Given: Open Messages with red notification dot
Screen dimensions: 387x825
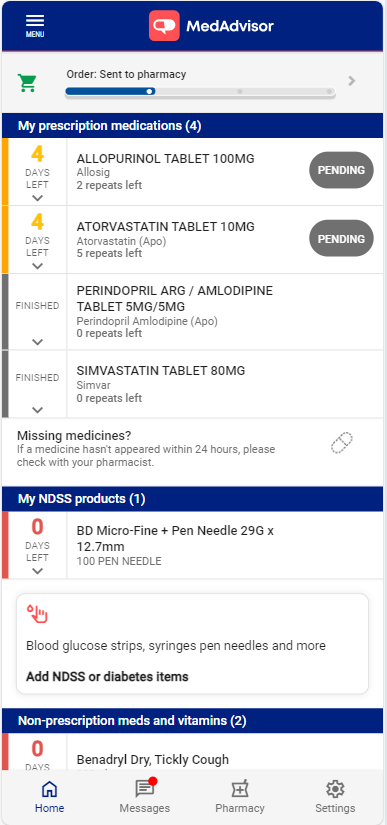Looking at the screenshot, I should coord(145,795).
